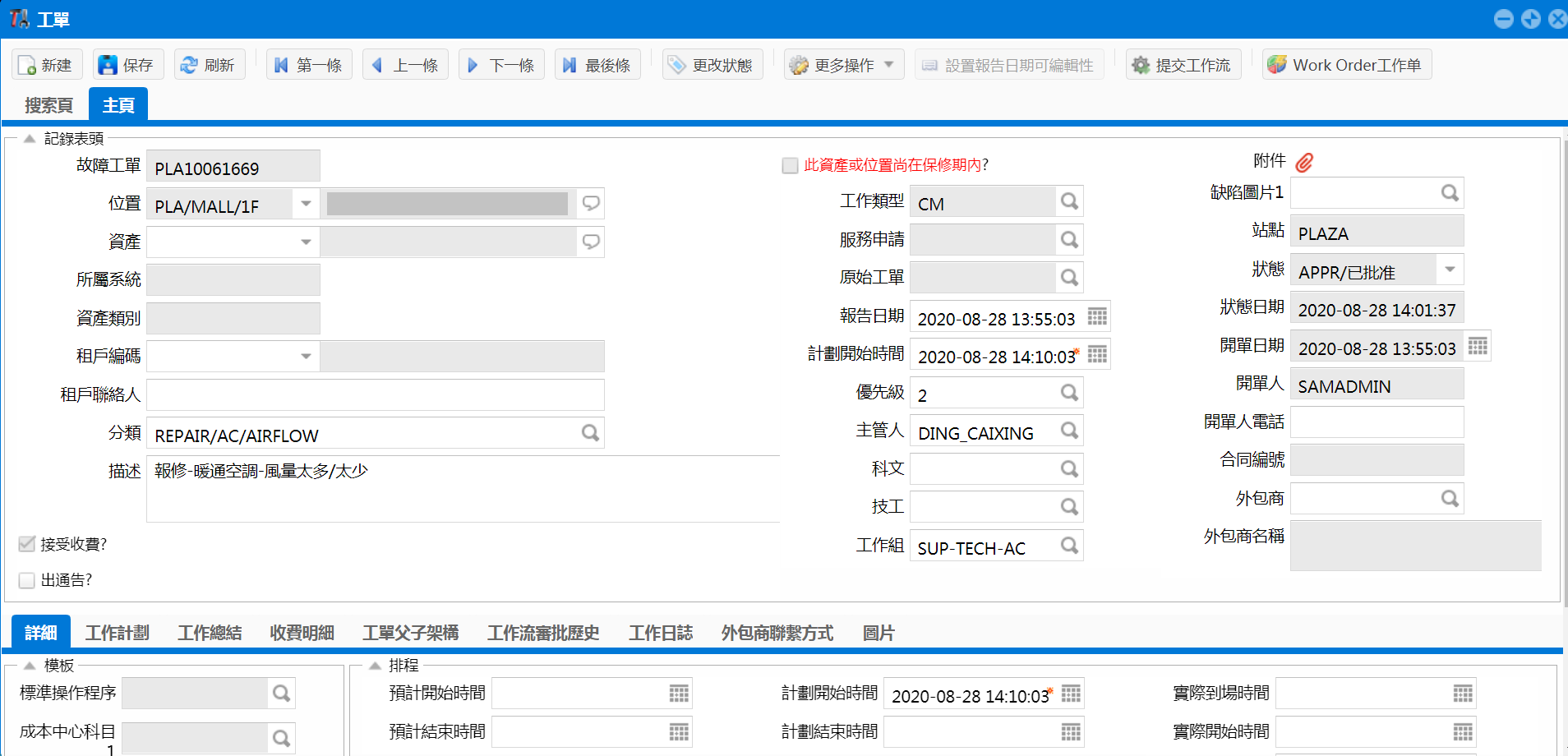Click the 開單人電話 input field
The width and height of the screenshot is (1568, 756).
pos(1377,422)
